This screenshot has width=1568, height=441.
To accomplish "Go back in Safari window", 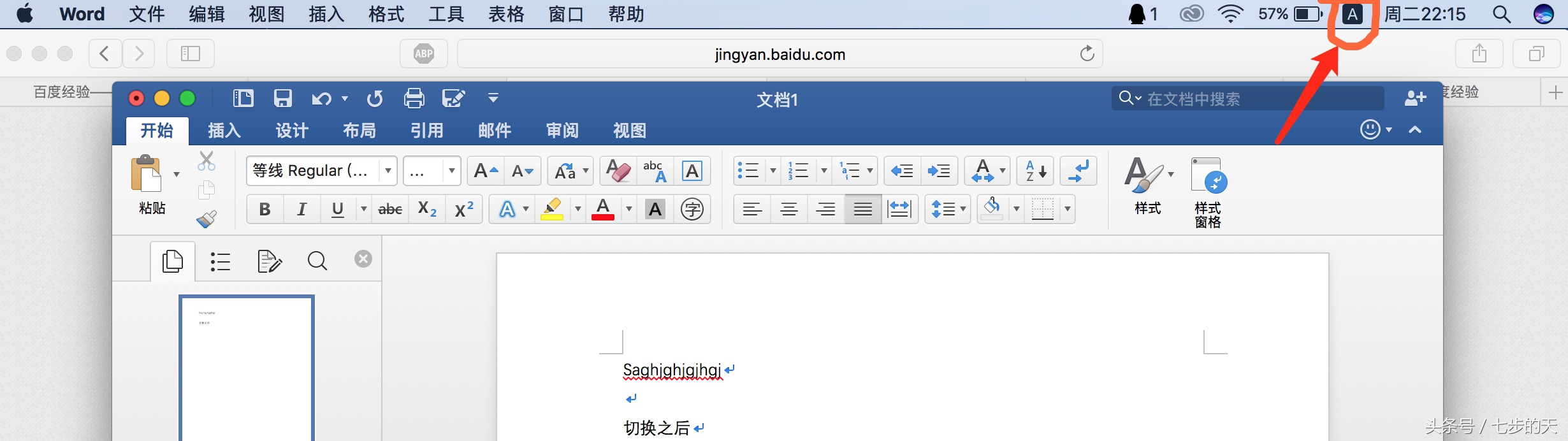I will 105,54.
